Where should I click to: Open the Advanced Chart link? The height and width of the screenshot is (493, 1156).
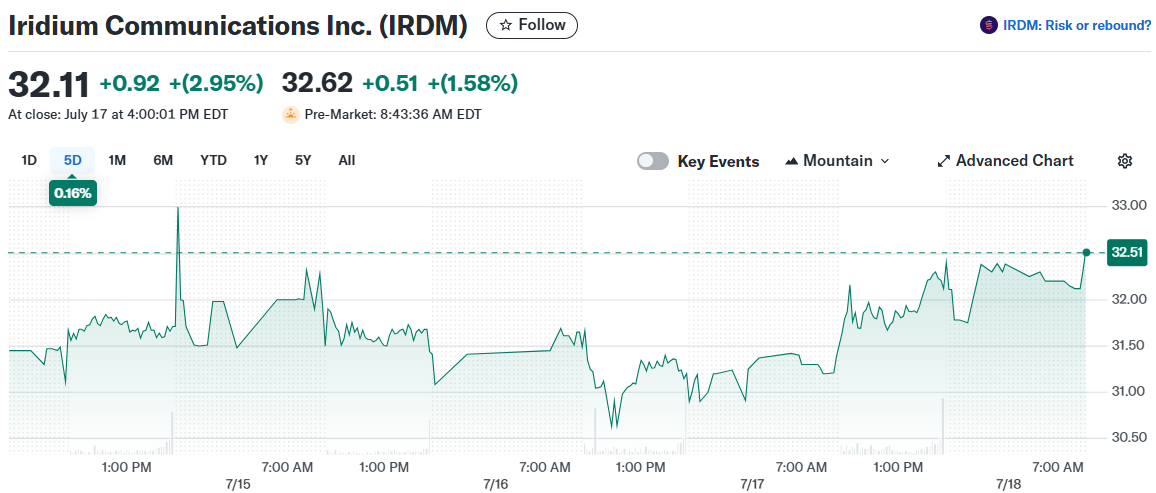[1005, 161]
